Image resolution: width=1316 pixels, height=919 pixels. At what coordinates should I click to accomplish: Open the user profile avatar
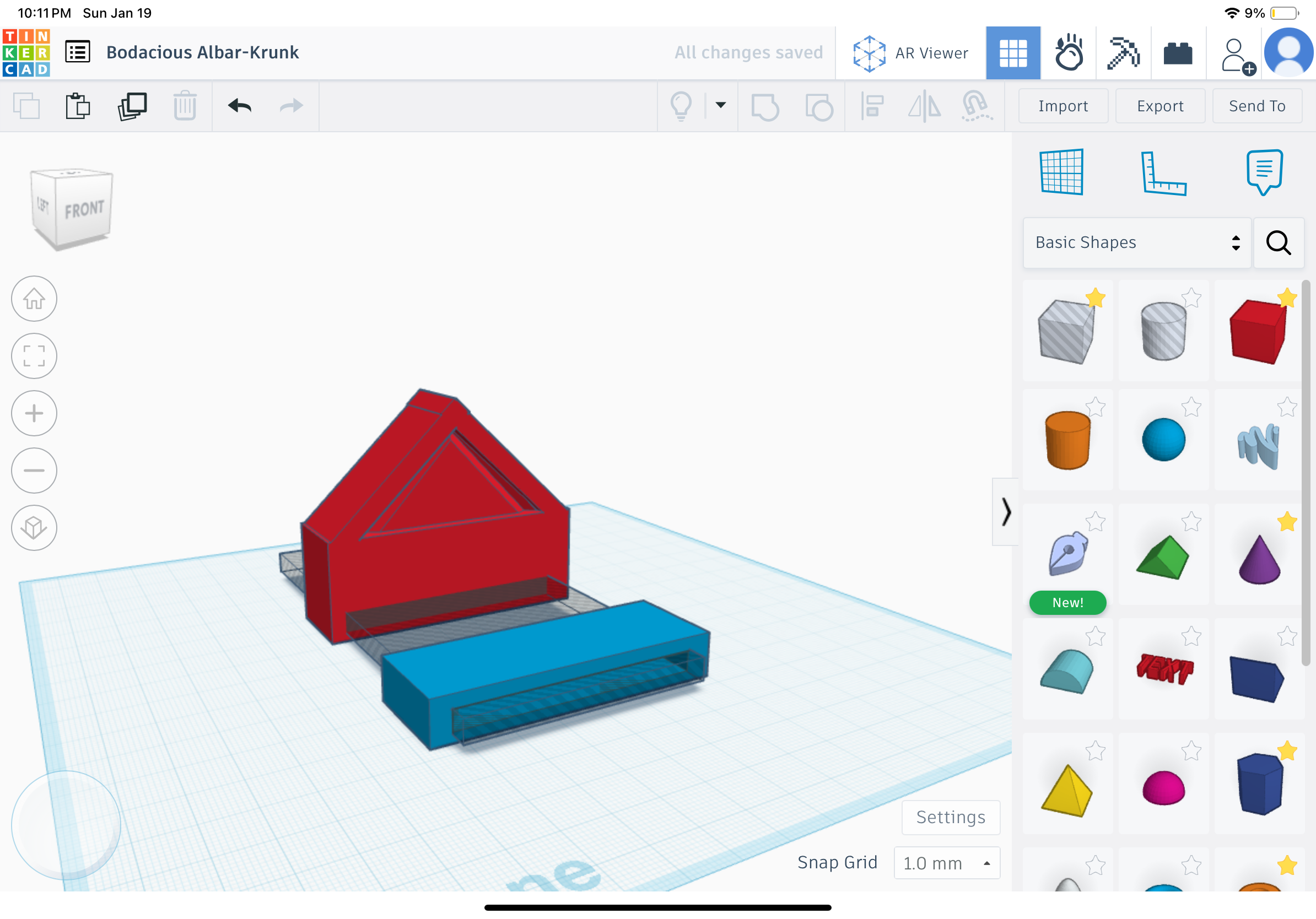click(x=1288, y=53)
